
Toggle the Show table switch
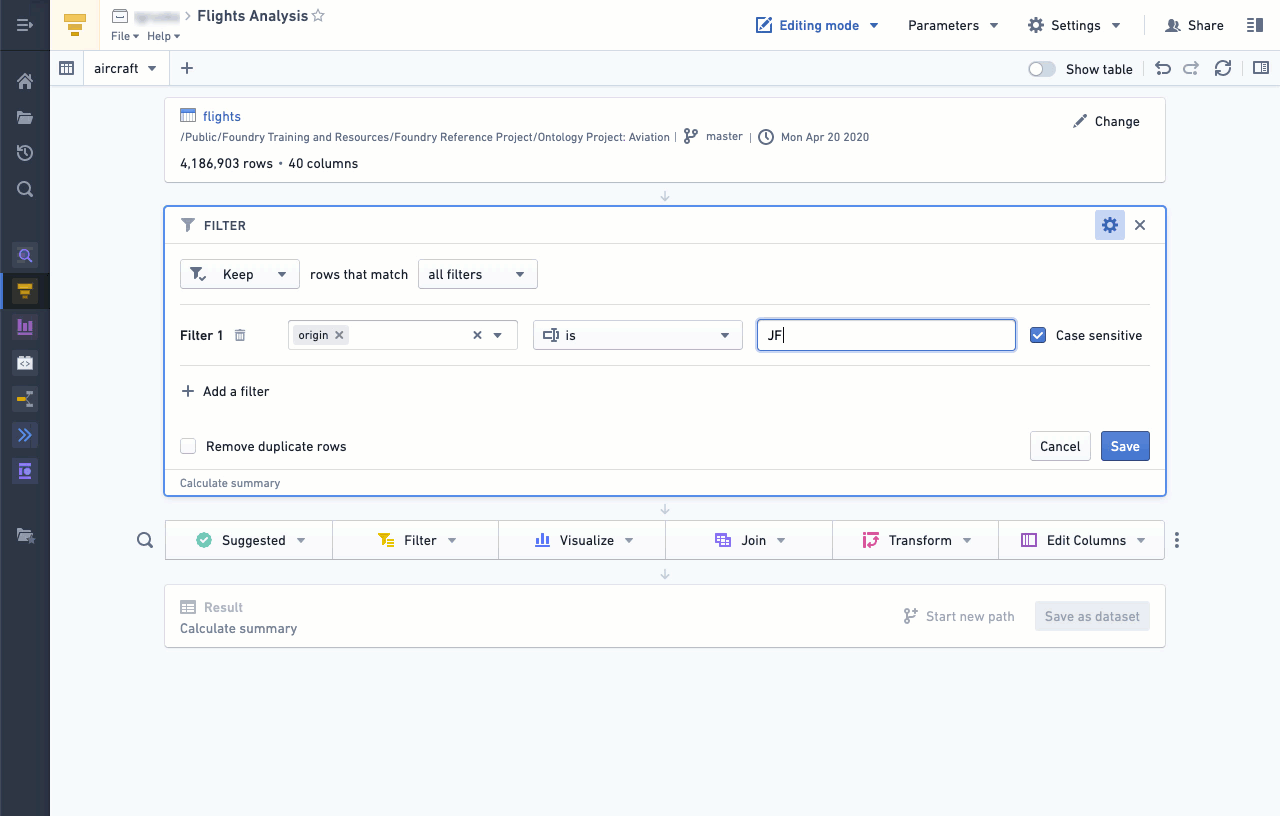click(1042, 69)
